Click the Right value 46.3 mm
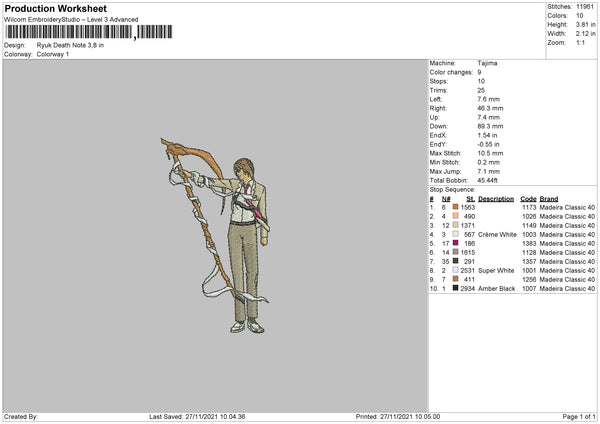600x424 pixels. point(490,108)
